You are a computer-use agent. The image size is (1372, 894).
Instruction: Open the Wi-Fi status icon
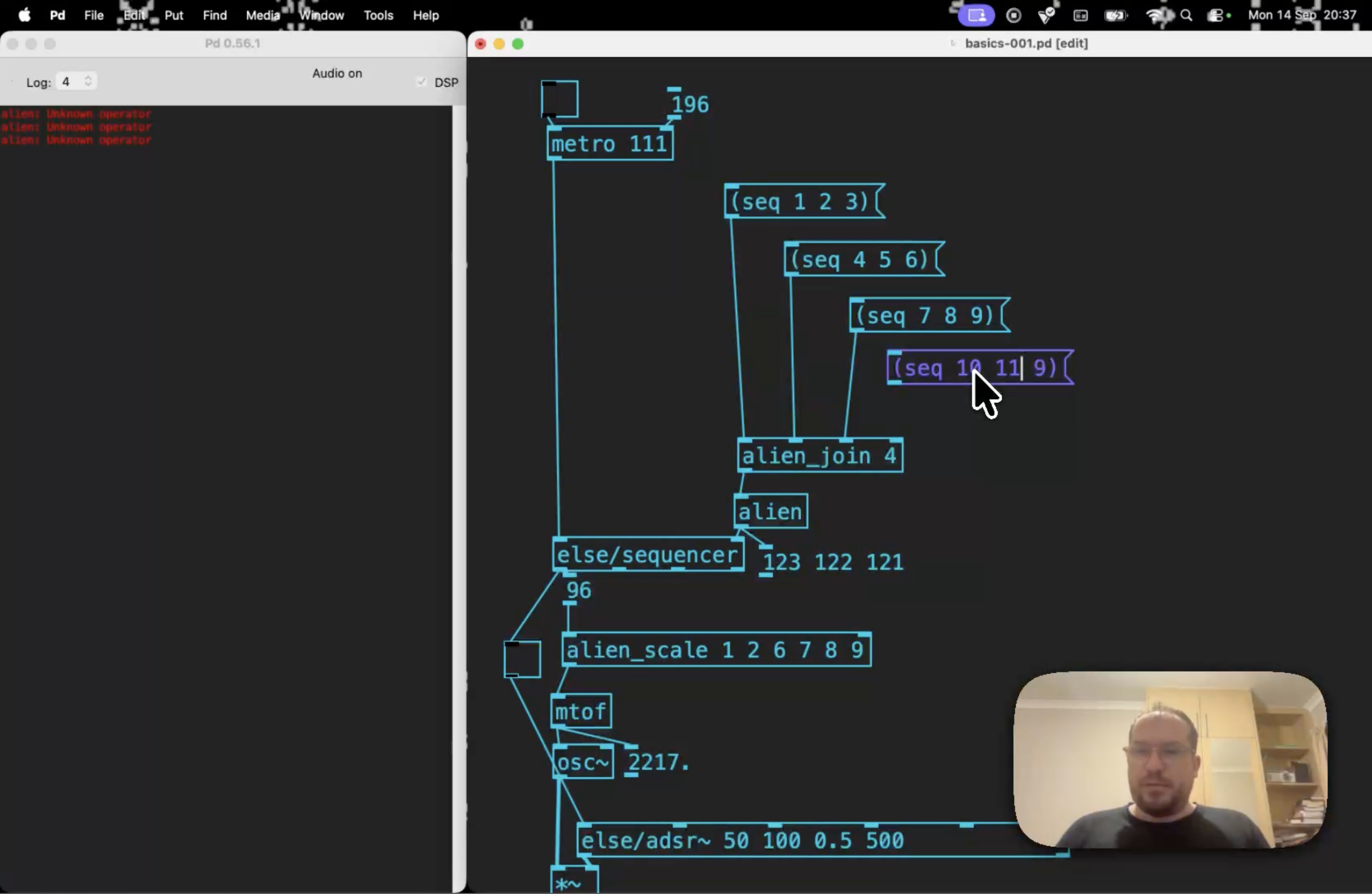coord(1155,16)
